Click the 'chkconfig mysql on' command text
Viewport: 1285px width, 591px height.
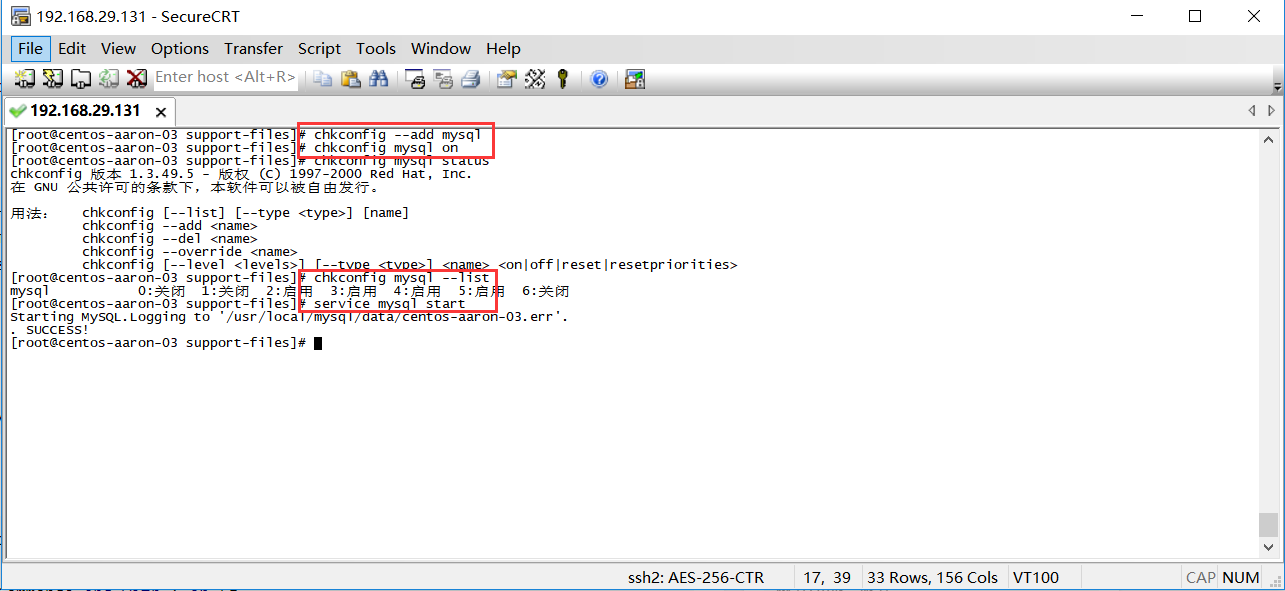pyautogui.click(x=386, y=148)
